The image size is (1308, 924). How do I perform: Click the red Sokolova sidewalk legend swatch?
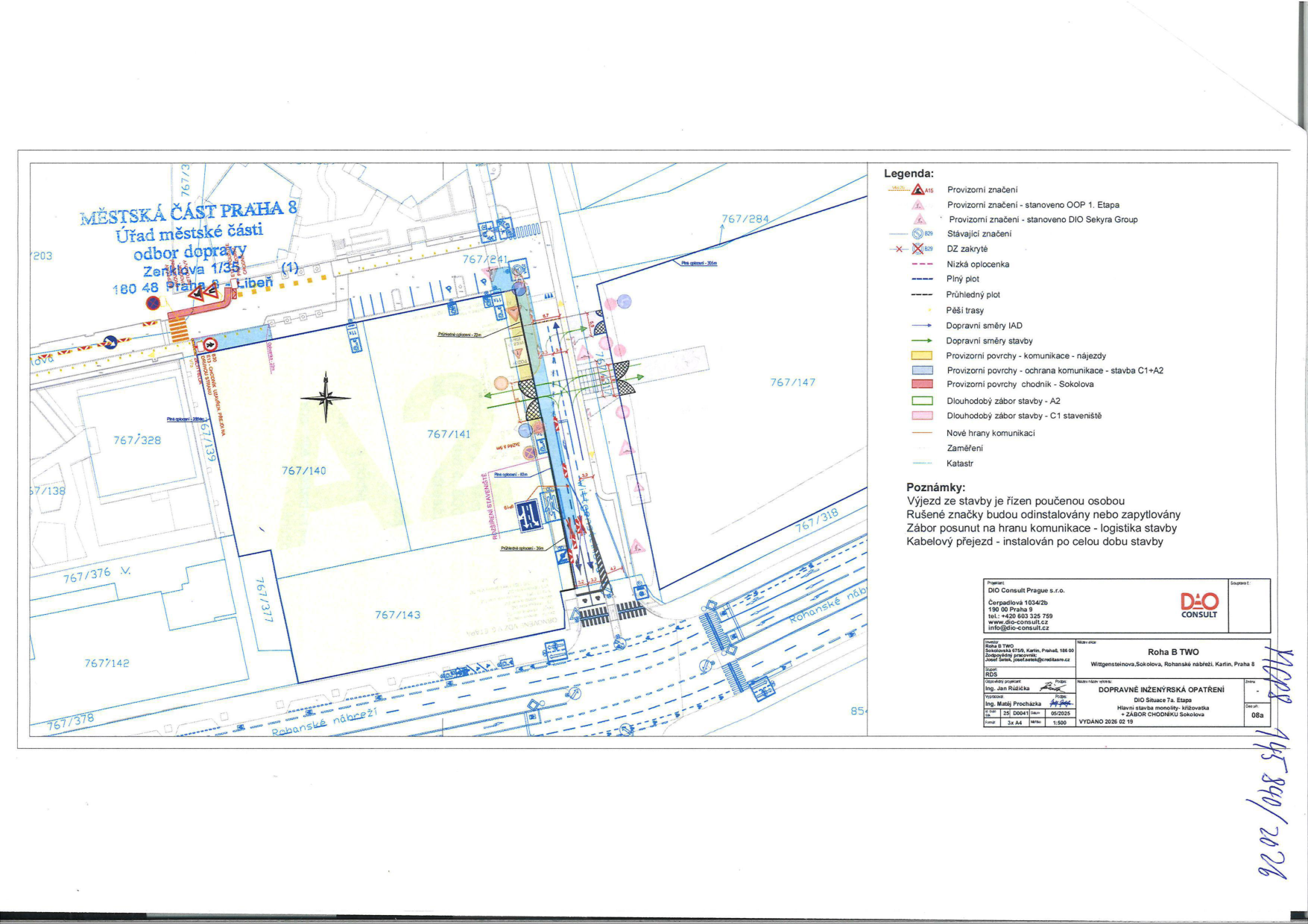[x=922, y=385]
